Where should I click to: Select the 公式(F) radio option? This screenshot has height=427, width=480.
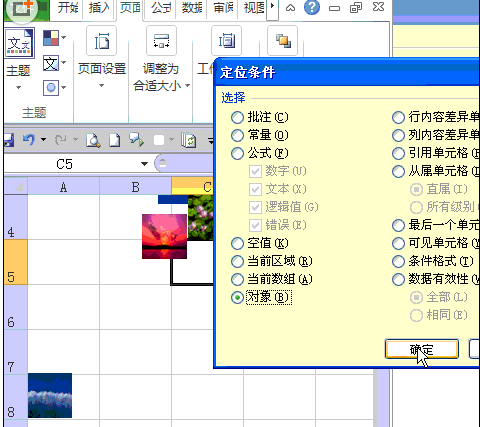[x=237, y=153]
